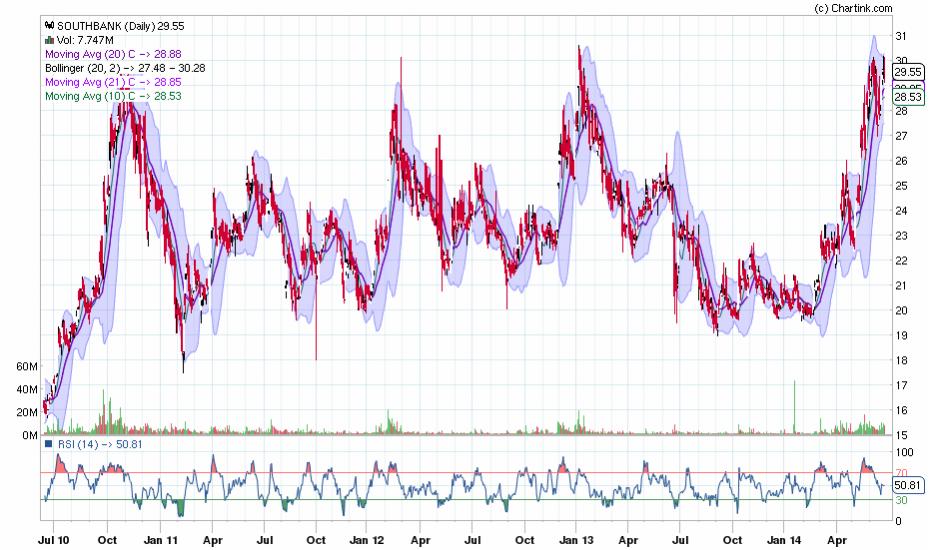The width and height of the screenshot is (929, 550).
Task: Click the 17 price axis label
Action: (901, 385)
